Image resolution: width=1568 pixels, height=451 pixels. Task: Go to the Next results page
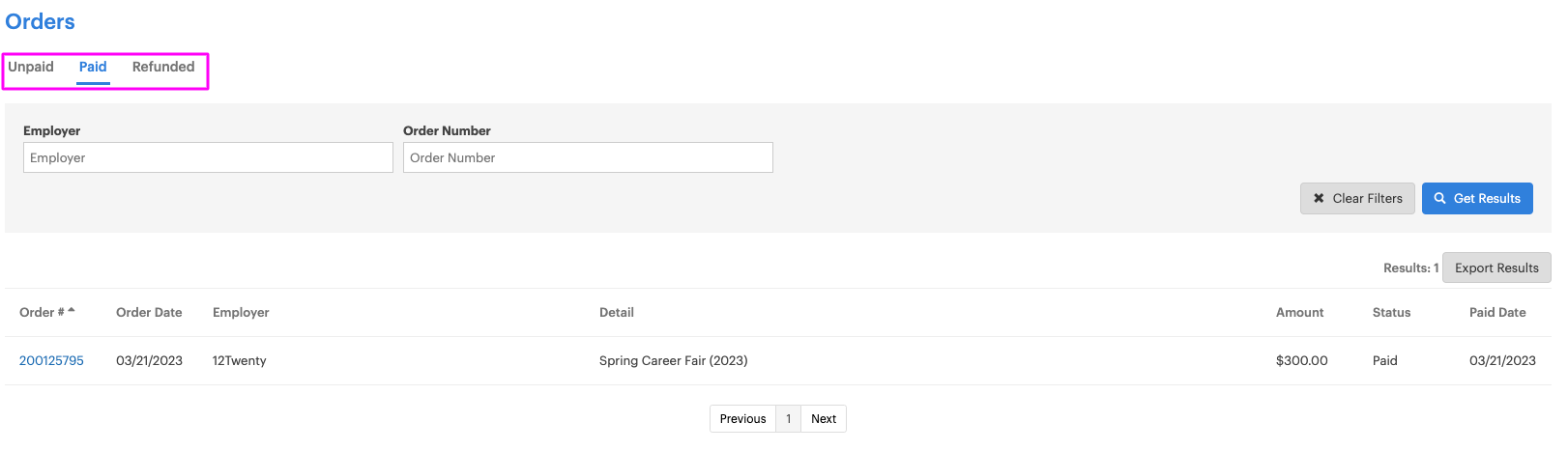pyautogui.click(x=824, y=418)
